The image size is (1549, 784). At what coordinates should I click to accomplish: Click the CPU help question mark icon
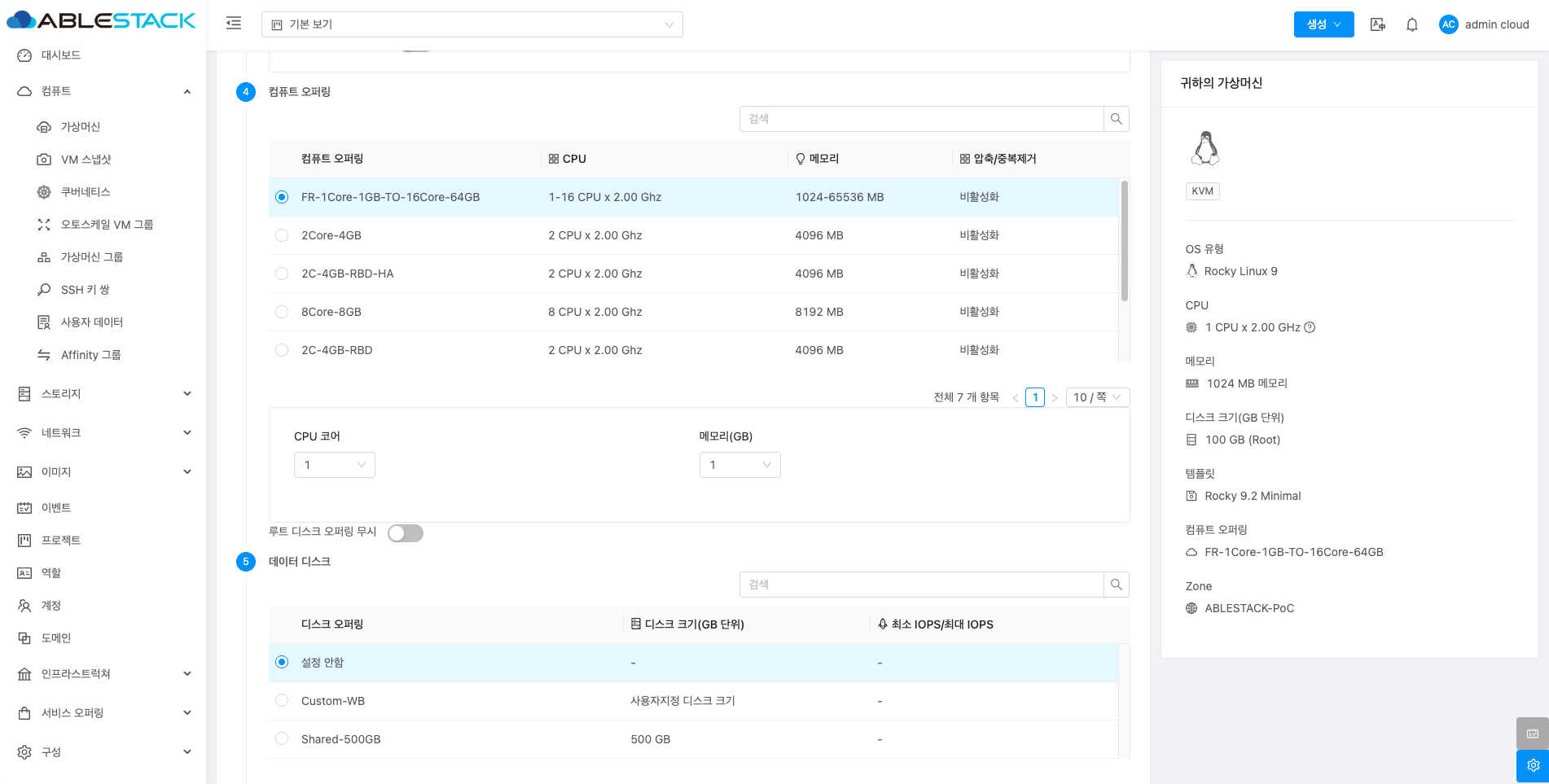pos(1310,327)
